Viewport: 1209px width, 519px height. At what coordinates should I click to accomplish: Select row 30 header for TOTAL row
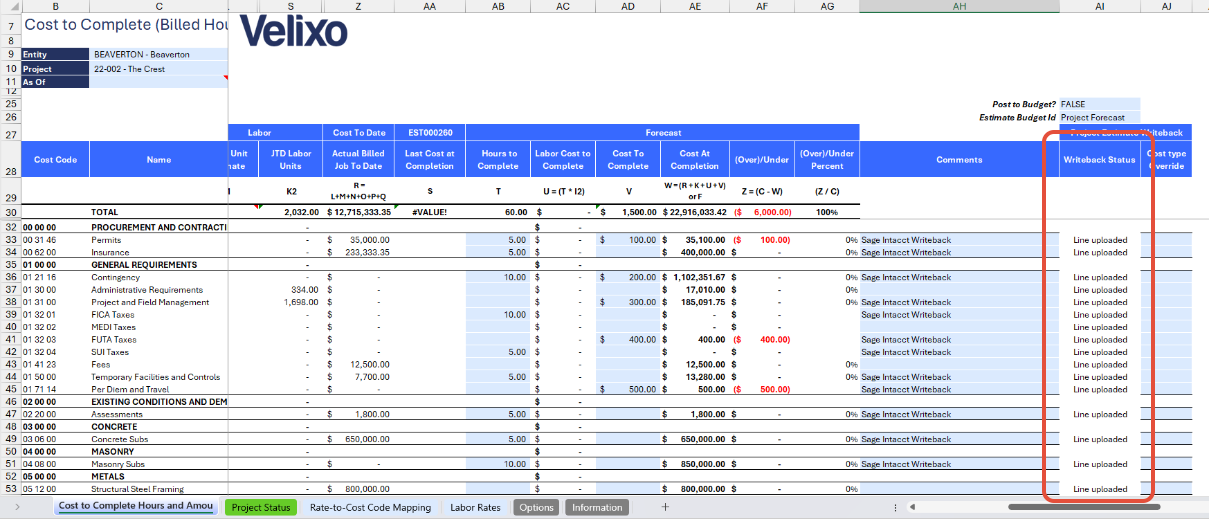(x=11, y=212)
